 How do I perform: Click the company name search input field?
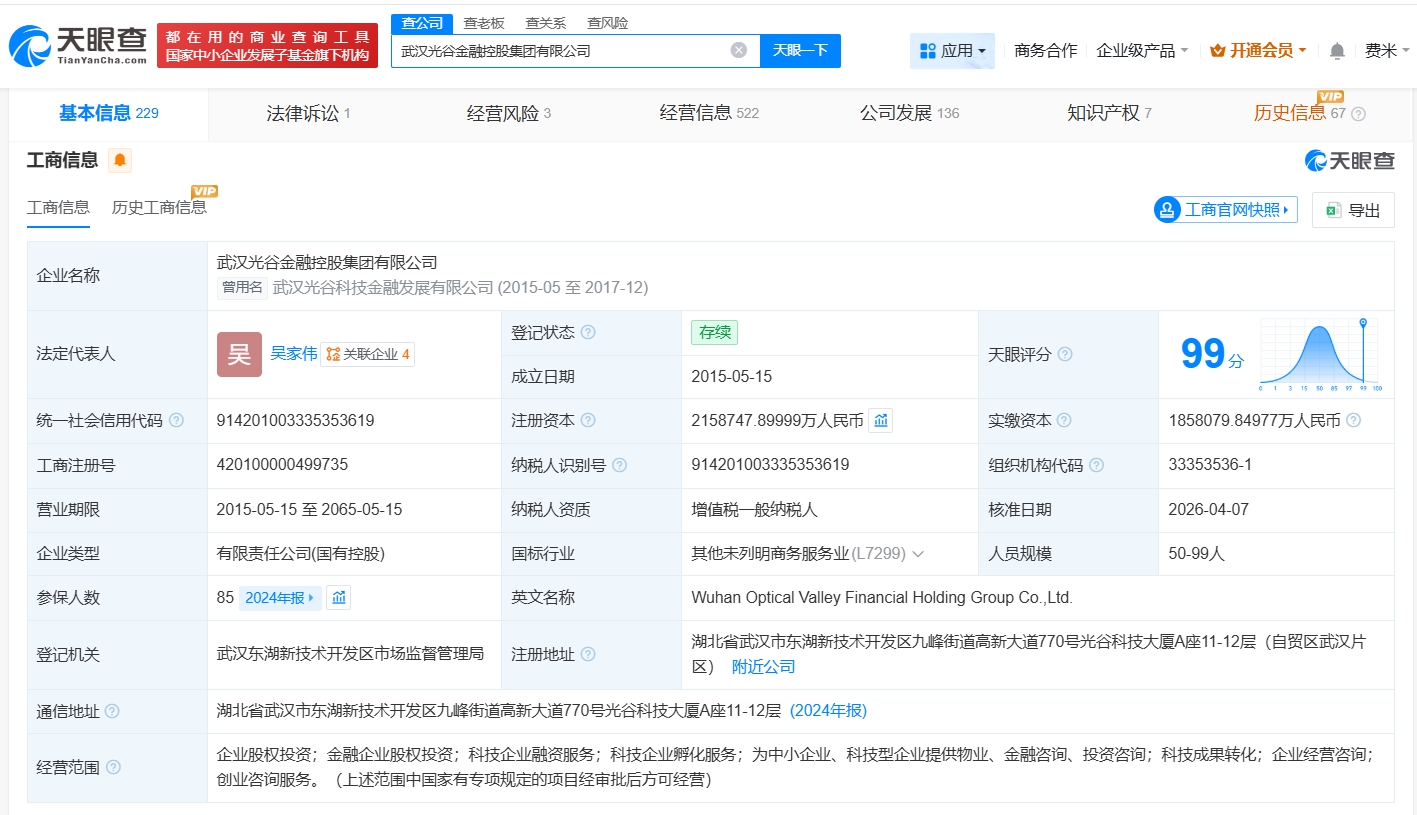click(x=560, y=50)
